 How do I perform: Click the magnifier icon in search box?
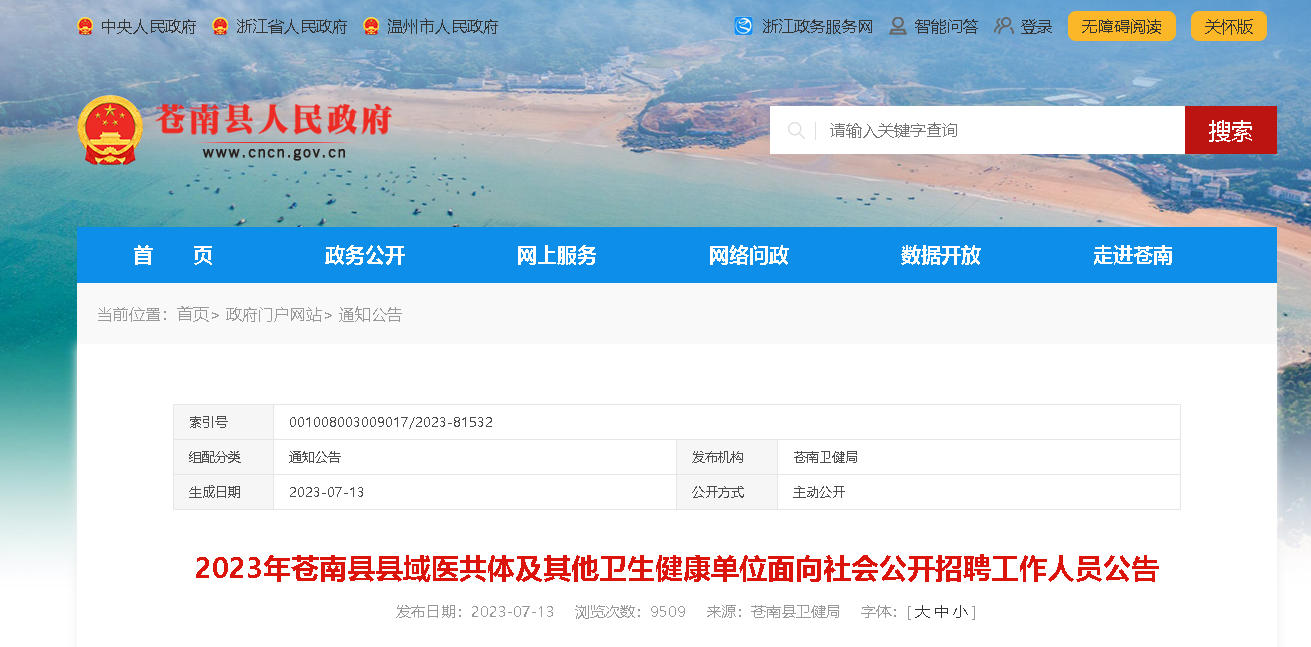[x=796, y=130]
